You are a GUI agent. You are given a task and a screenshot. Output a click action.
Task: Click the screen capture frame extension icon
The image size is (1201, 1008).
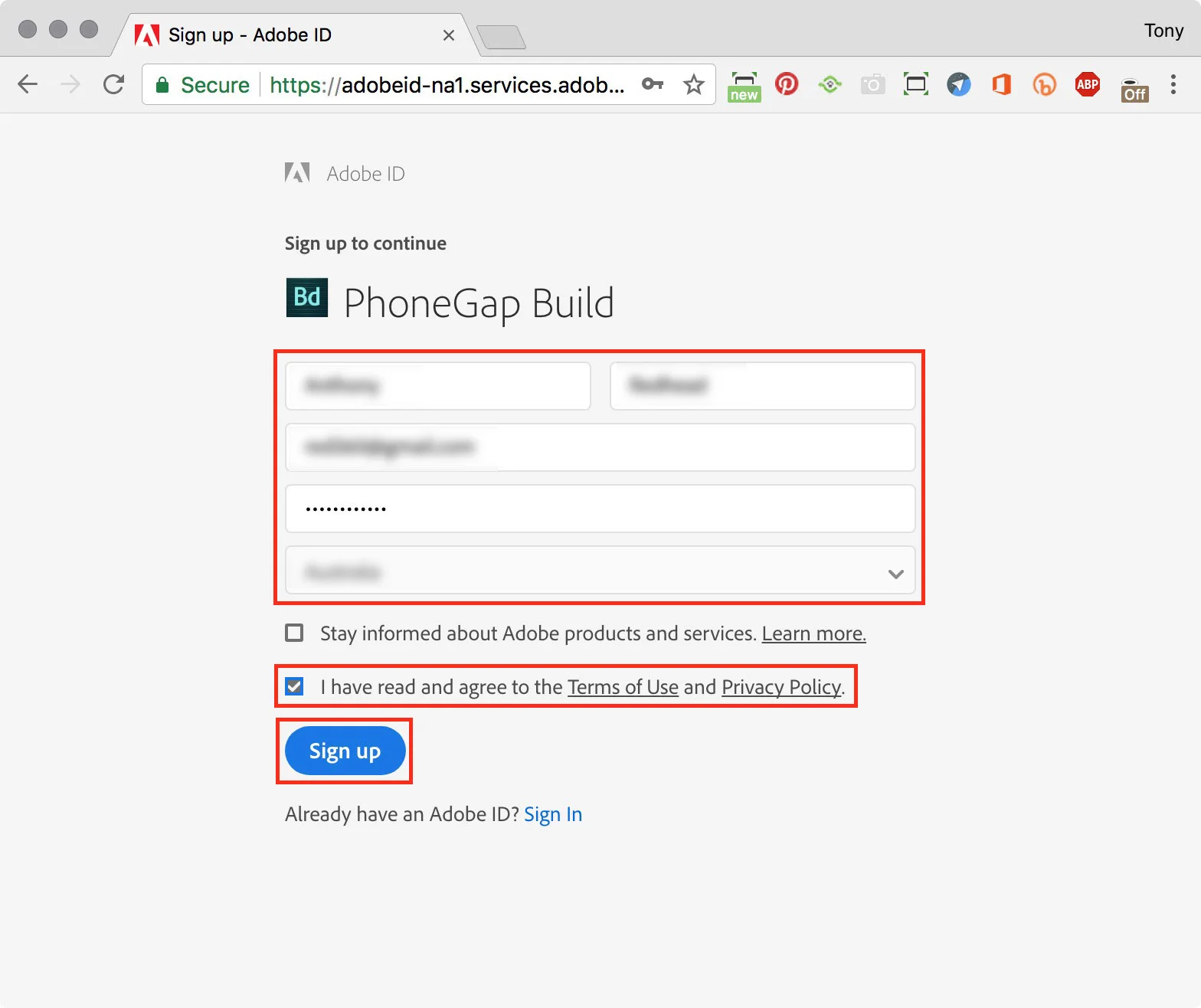point(915,84)
